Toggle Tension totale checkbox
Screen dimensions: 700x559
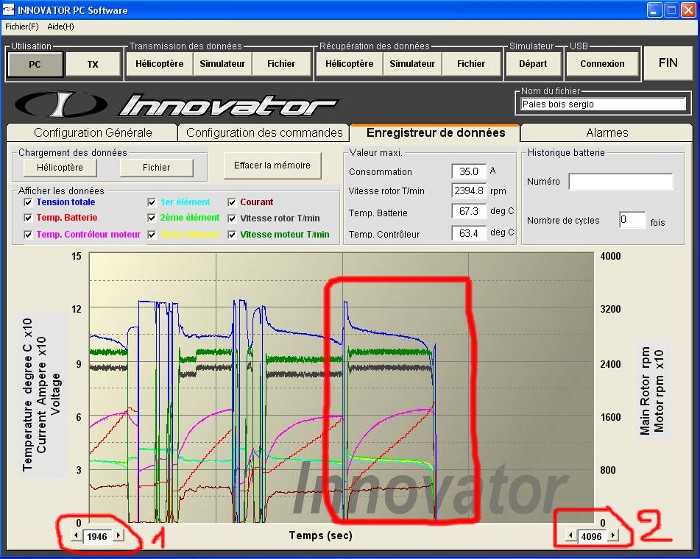point(28,202)
